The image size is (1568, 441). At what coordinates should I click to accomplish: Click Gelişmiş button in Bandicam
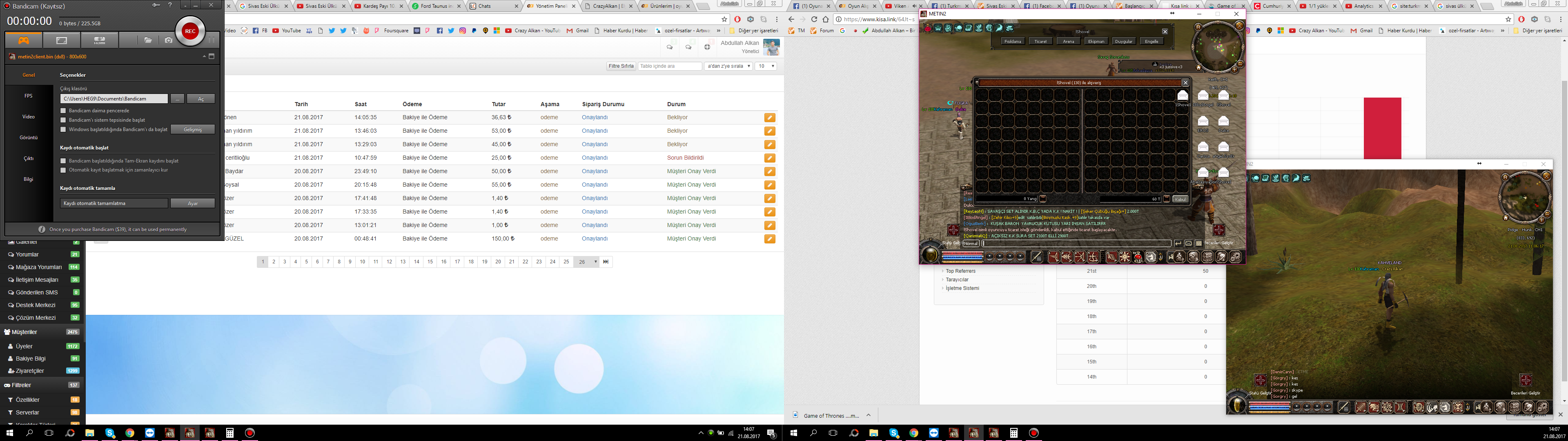(192, 129)
